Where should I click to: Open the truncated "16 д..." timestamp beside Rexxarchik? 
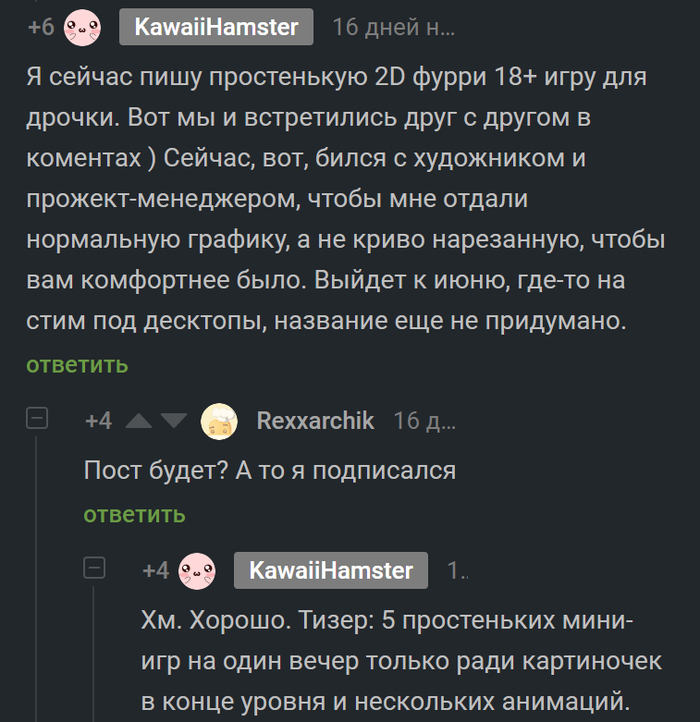coord(424,421)
